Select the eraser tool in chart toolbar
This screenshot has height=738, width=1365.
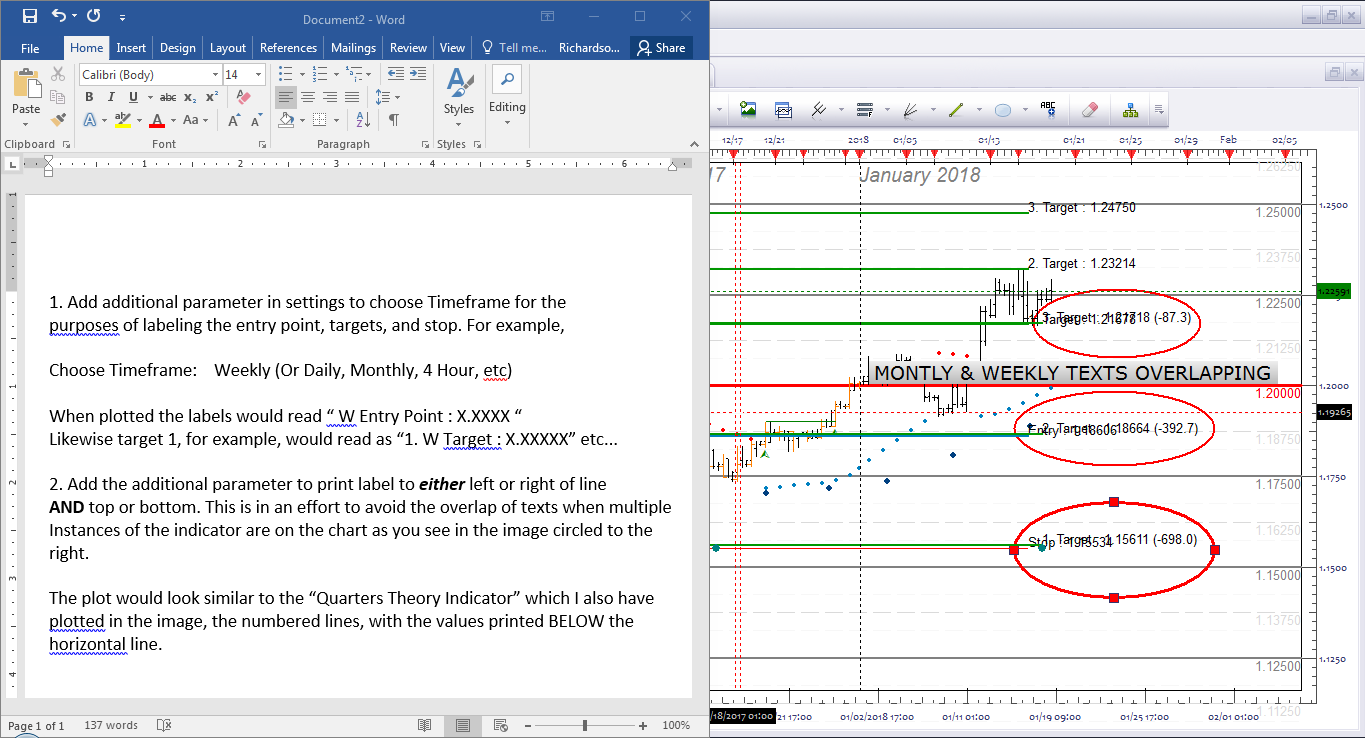click(1090, 109)
